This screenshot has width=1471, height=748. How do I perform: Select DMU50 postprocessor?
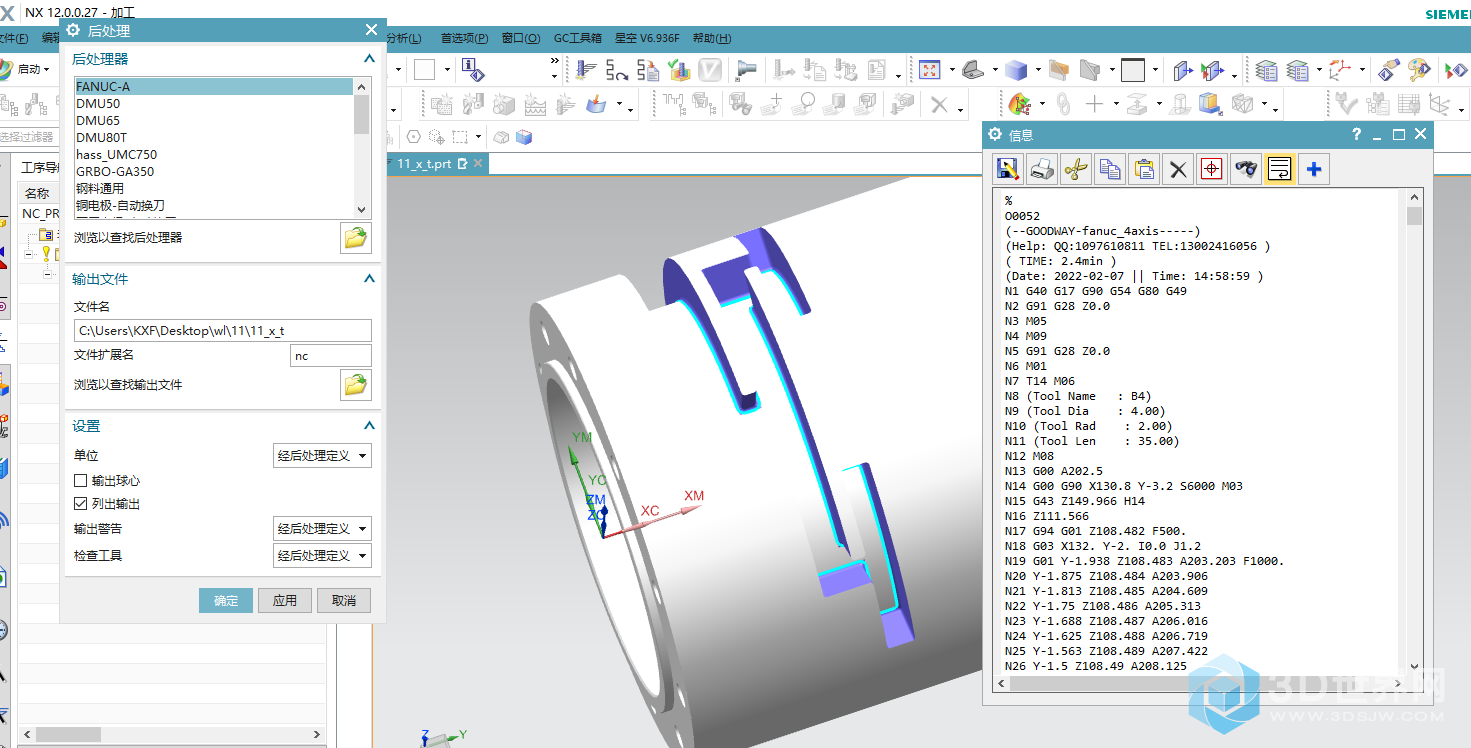point(213,104)
